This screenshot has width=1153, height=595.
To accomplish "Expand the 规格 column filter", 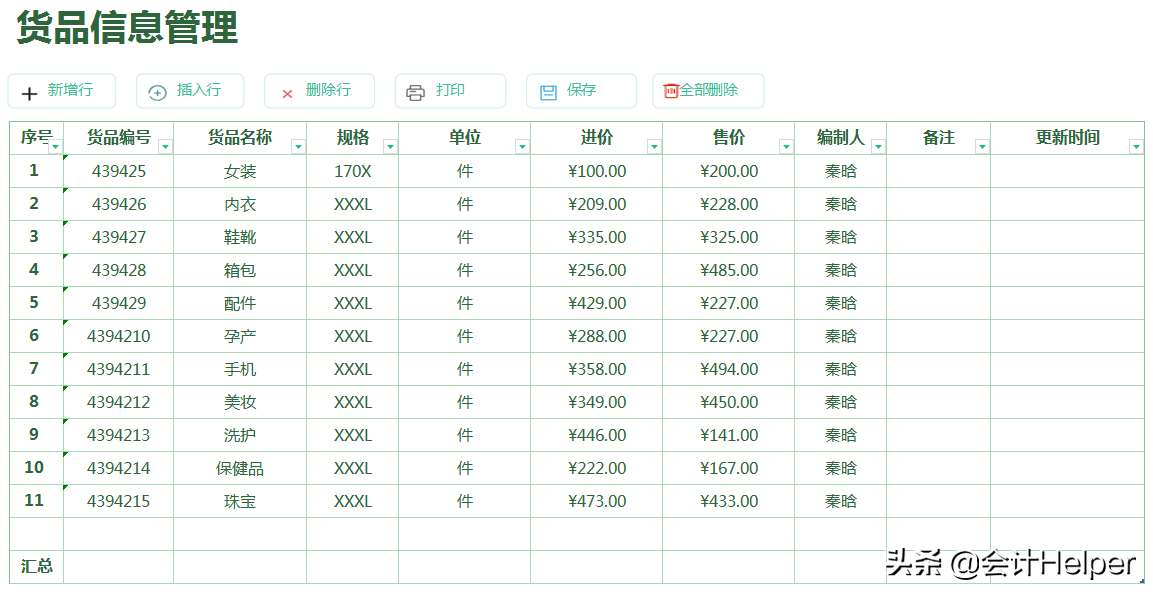I will (390, 146).
